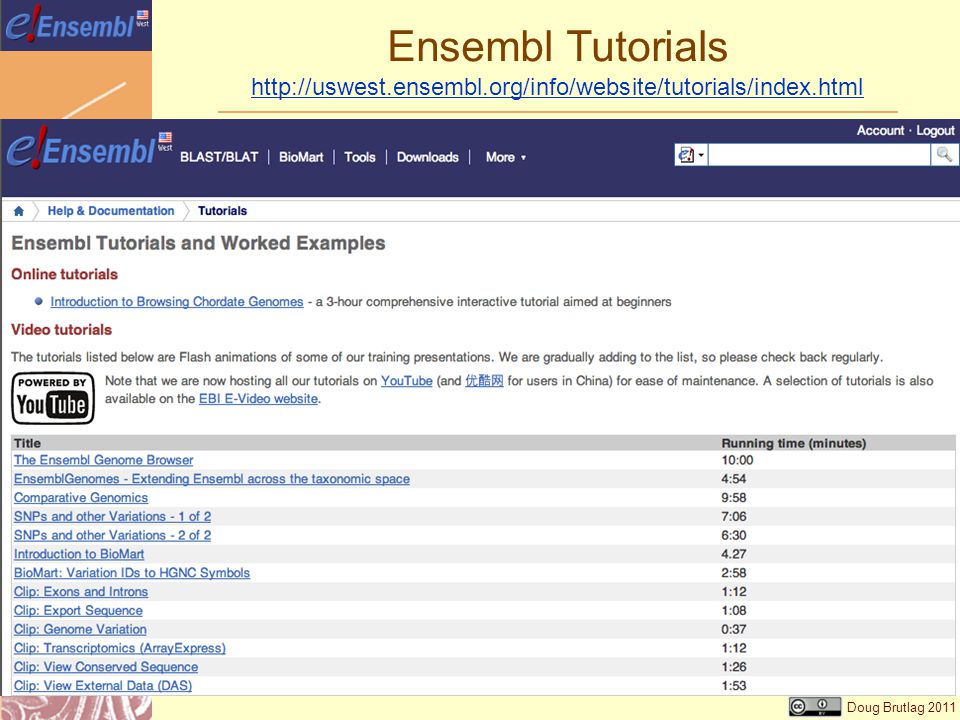Click the Powered by YouTube badge
The height and width of the screenshot is (720, 960).
(x=53, y=398)
